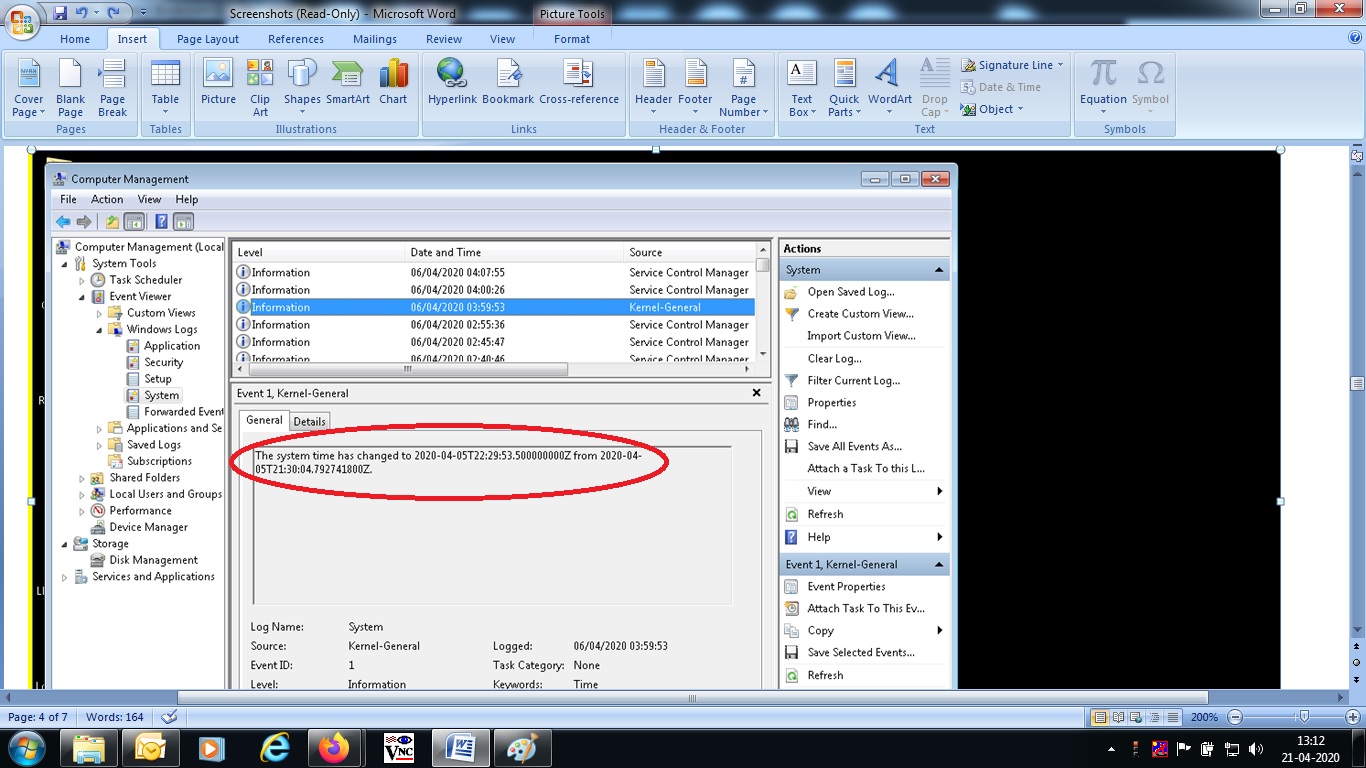The width and height of the screenshot is (1366, 768).
Task: Insert a Chart
Action: 393,82
